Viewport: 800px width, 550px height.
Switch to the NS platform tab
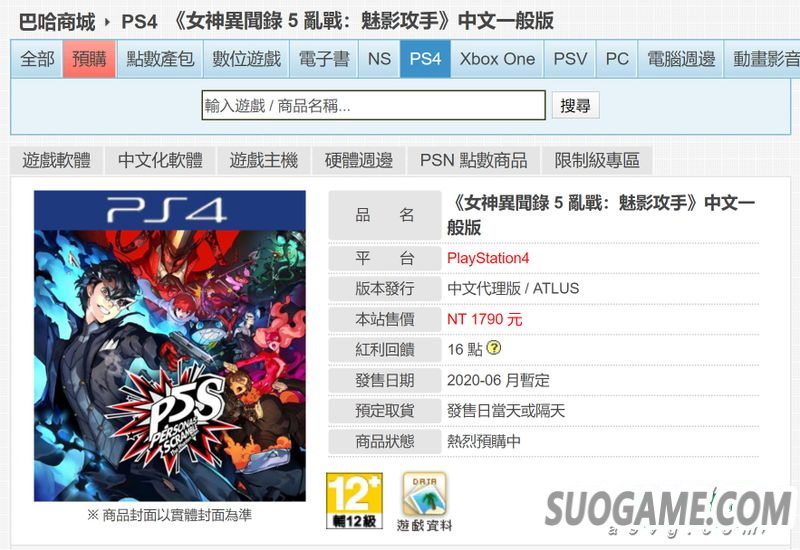click(379, 59)
